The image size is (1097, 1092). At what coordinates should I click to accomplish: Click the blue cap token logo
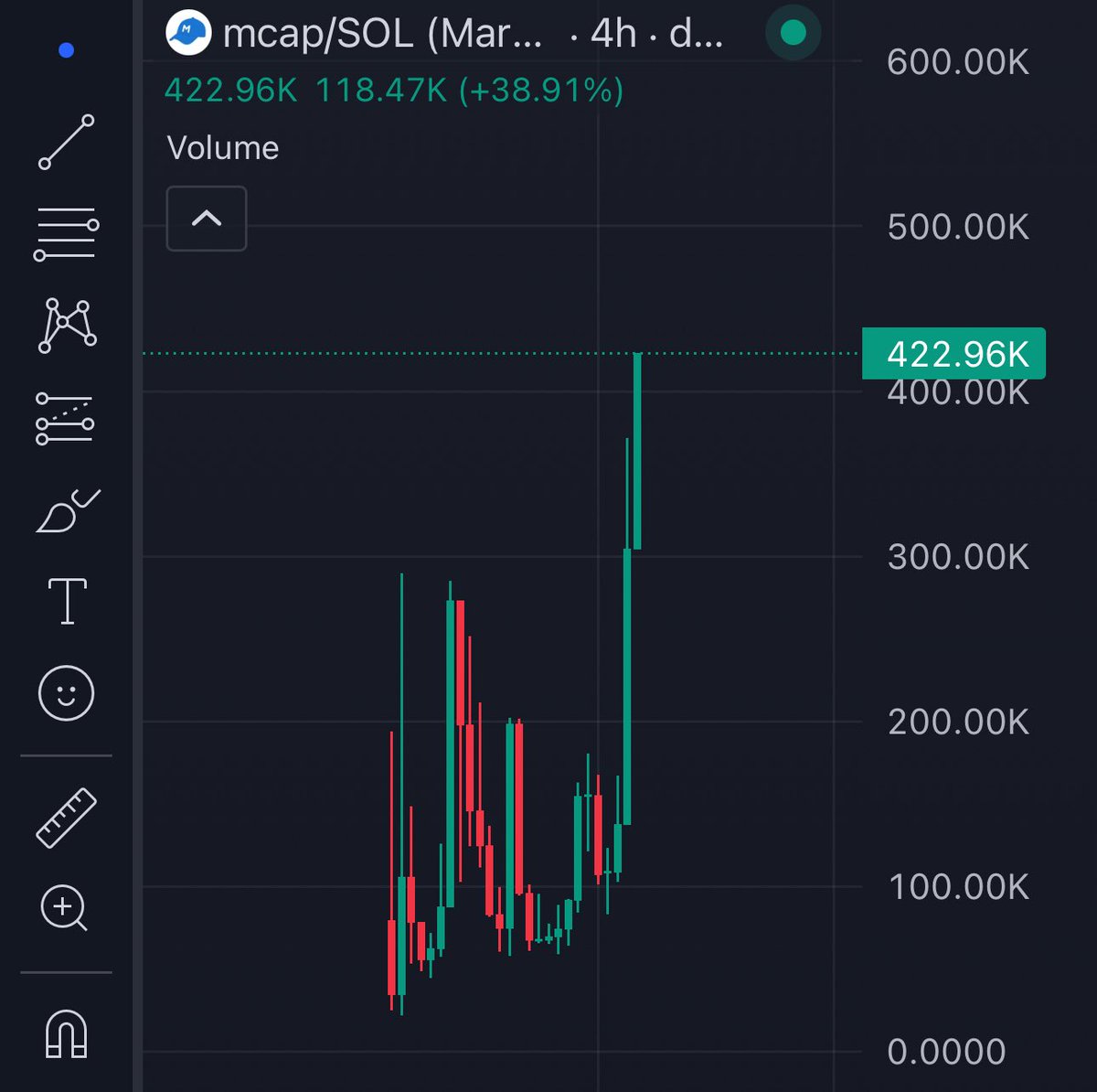pyautogui.click(x=188, y=33)
